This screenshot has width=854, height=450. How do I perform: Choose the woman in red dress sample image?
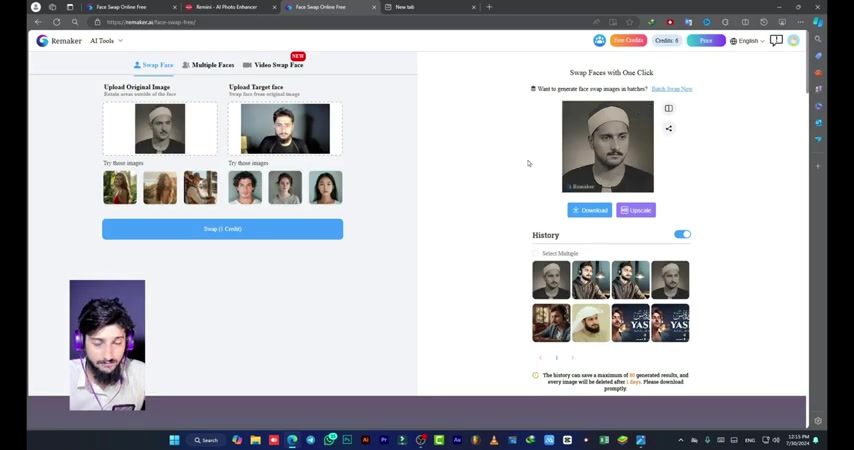tap(120, 187)
